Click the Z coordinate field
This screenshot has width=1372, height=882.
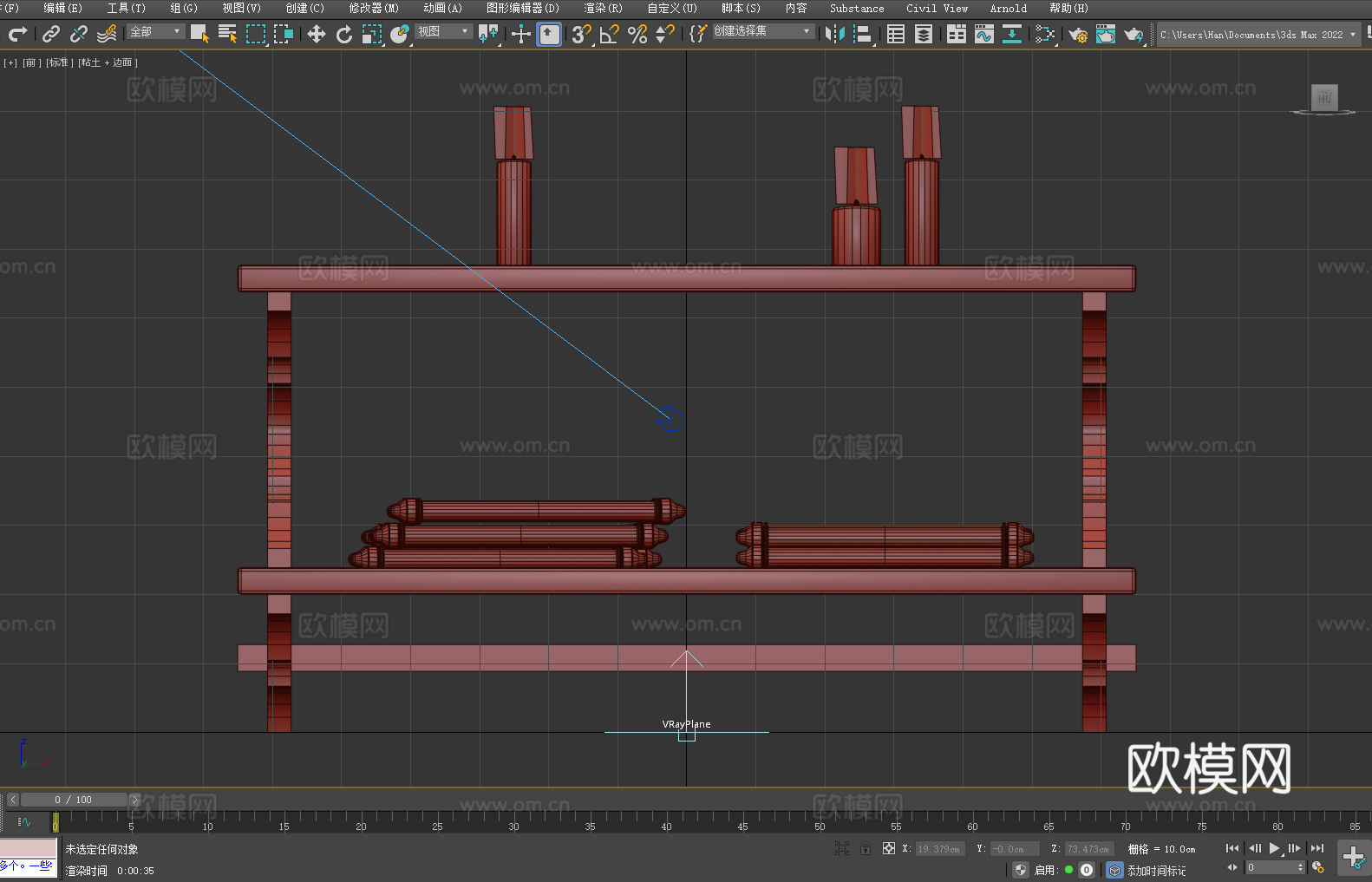click(1088, 849)
